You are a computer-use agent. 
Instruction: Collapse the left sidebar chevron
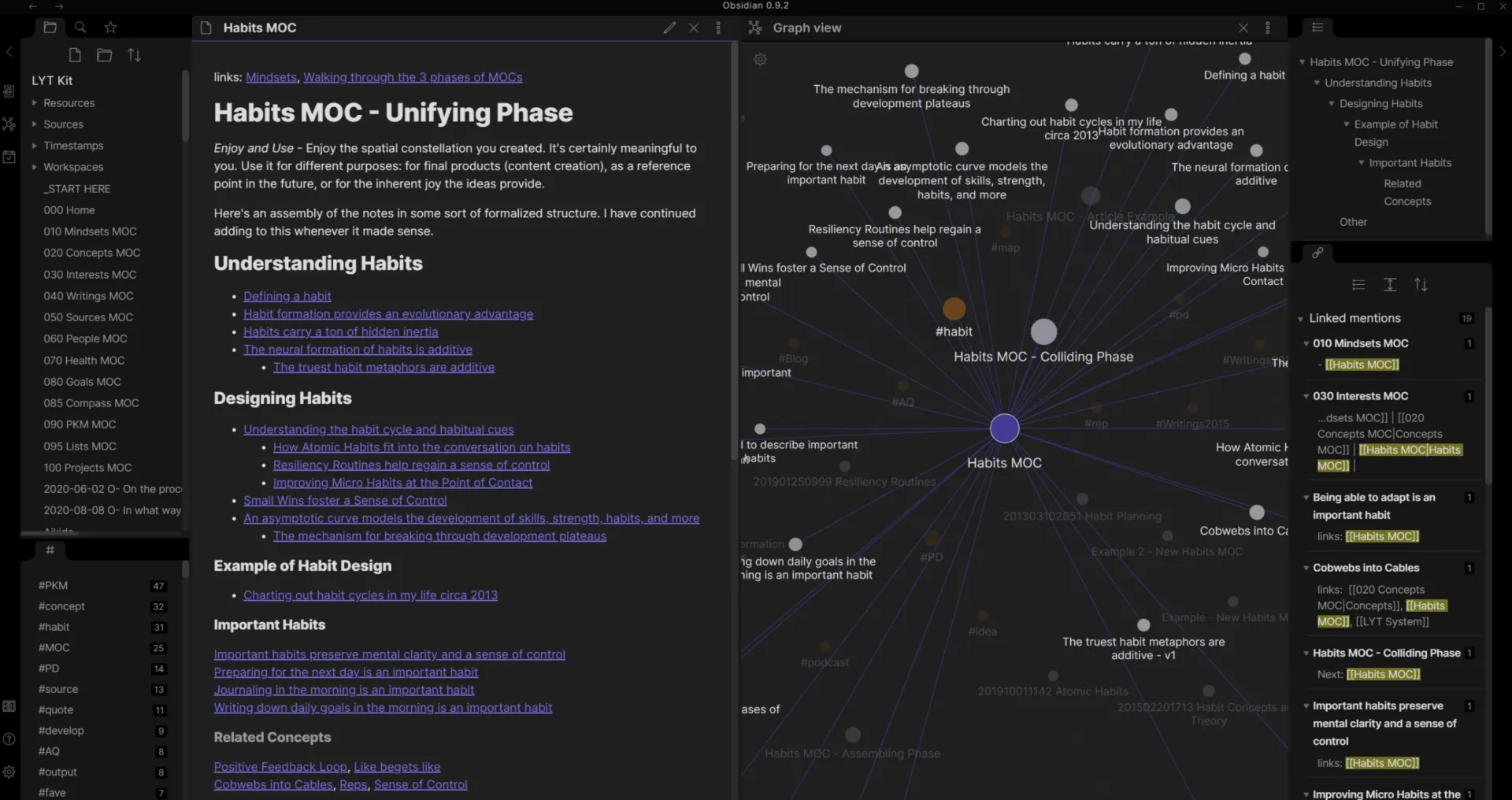[x=9, y=52]
